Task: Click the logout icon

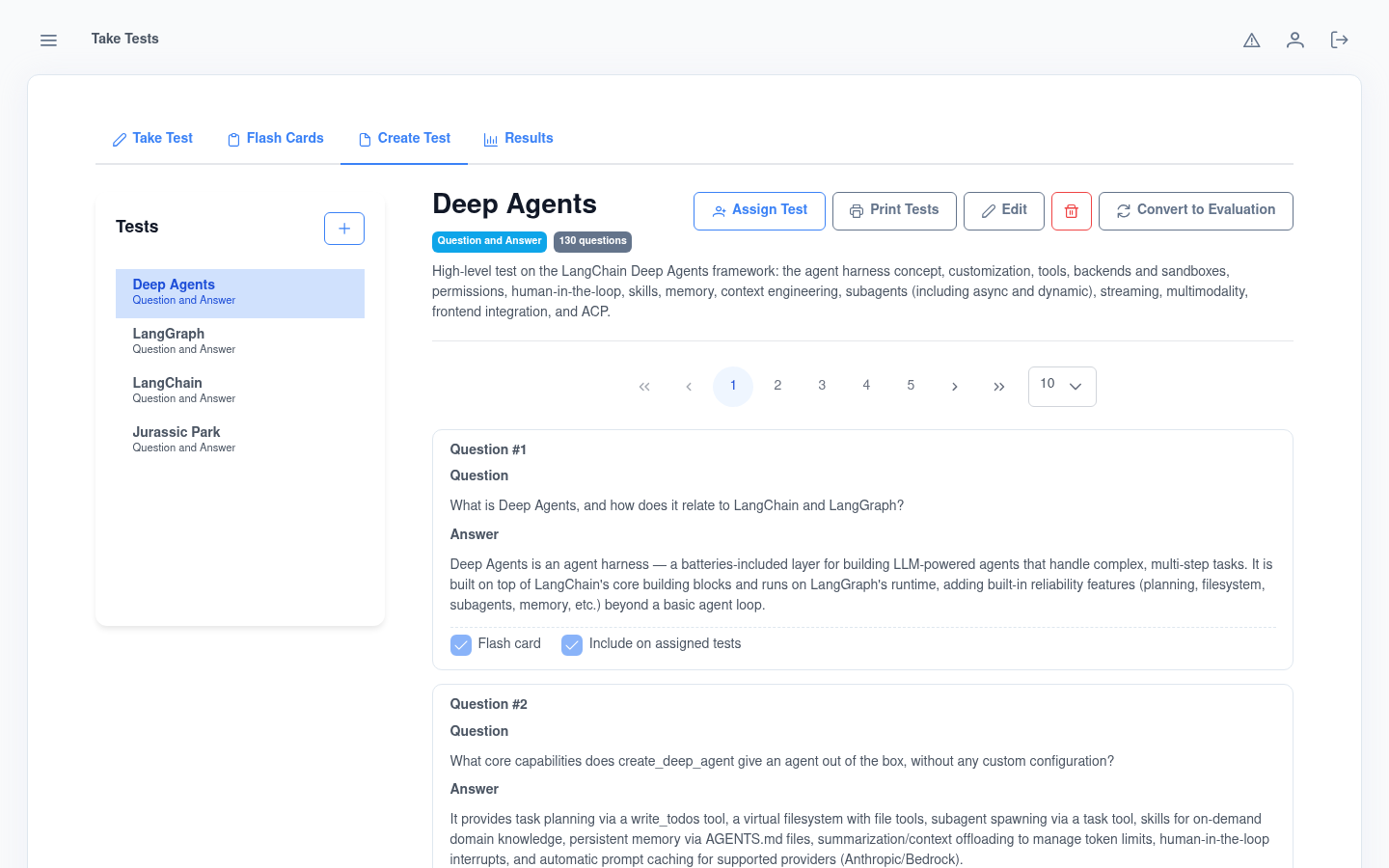Action: click(1339, 40)
